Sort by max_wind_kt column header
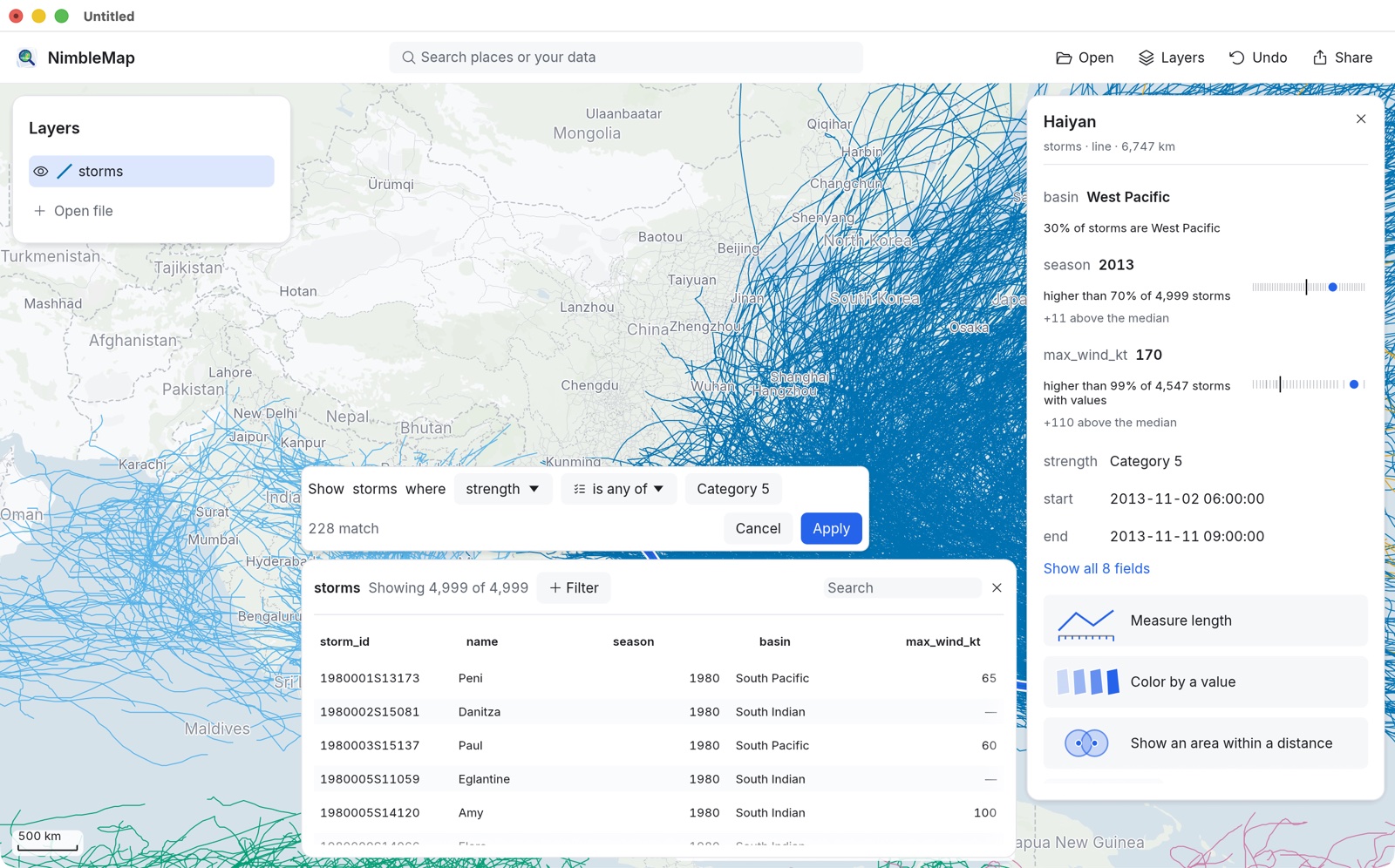The width and height of the screenshot is (1395, 868). click(x=942, y=641)
